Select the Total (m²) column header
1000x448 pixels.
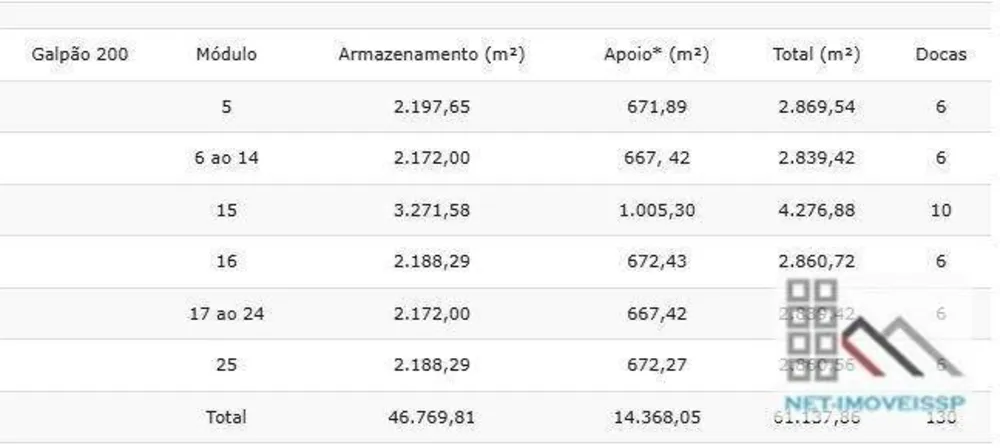tap(817, 54)
